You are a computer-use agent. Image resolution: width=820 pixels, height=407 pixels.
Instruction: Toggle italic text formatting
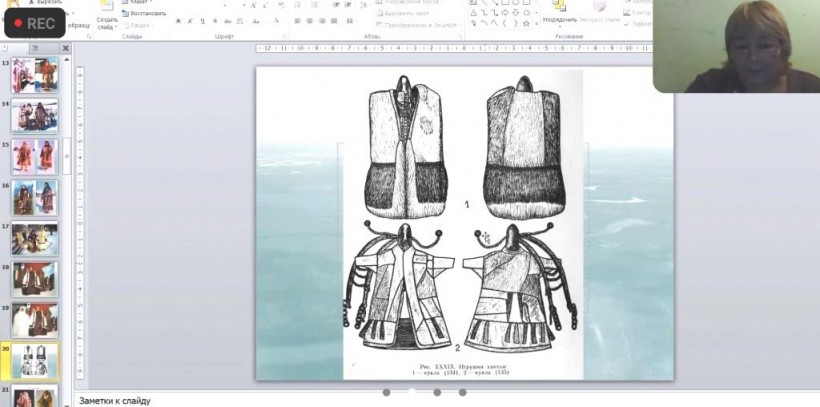(x=189, y=21)
